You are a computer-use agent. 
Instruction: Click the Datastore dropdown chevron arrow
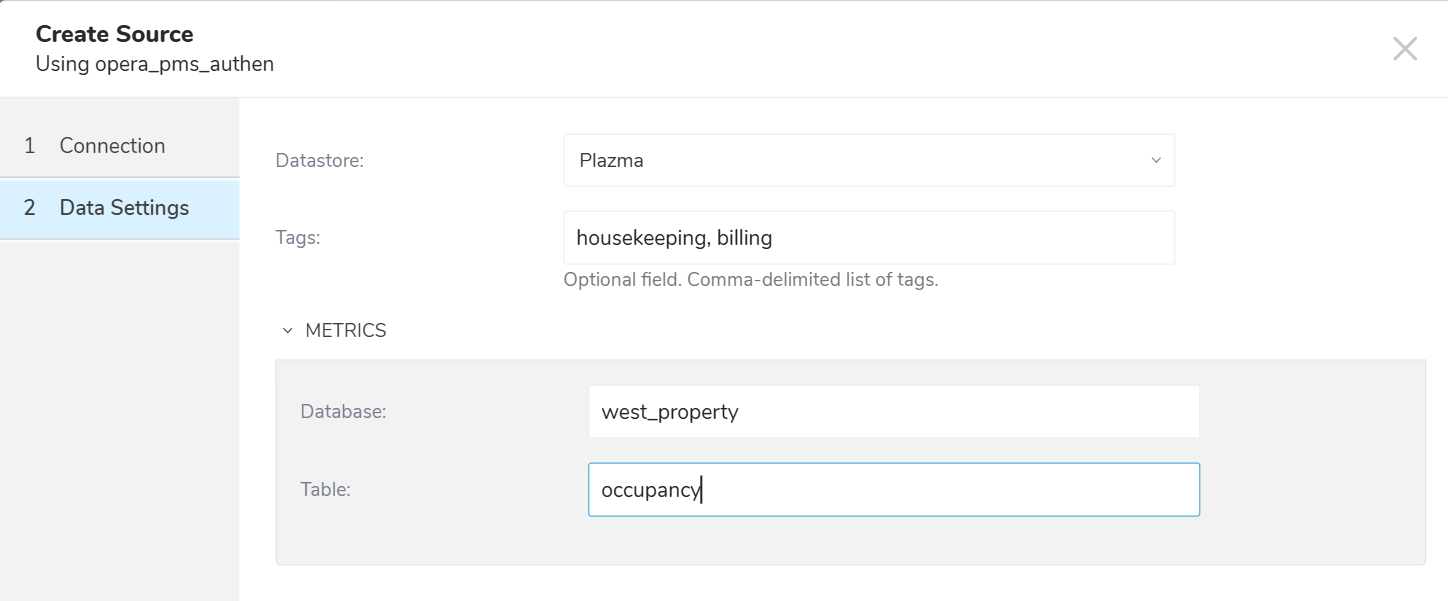tap(1156, 160)
